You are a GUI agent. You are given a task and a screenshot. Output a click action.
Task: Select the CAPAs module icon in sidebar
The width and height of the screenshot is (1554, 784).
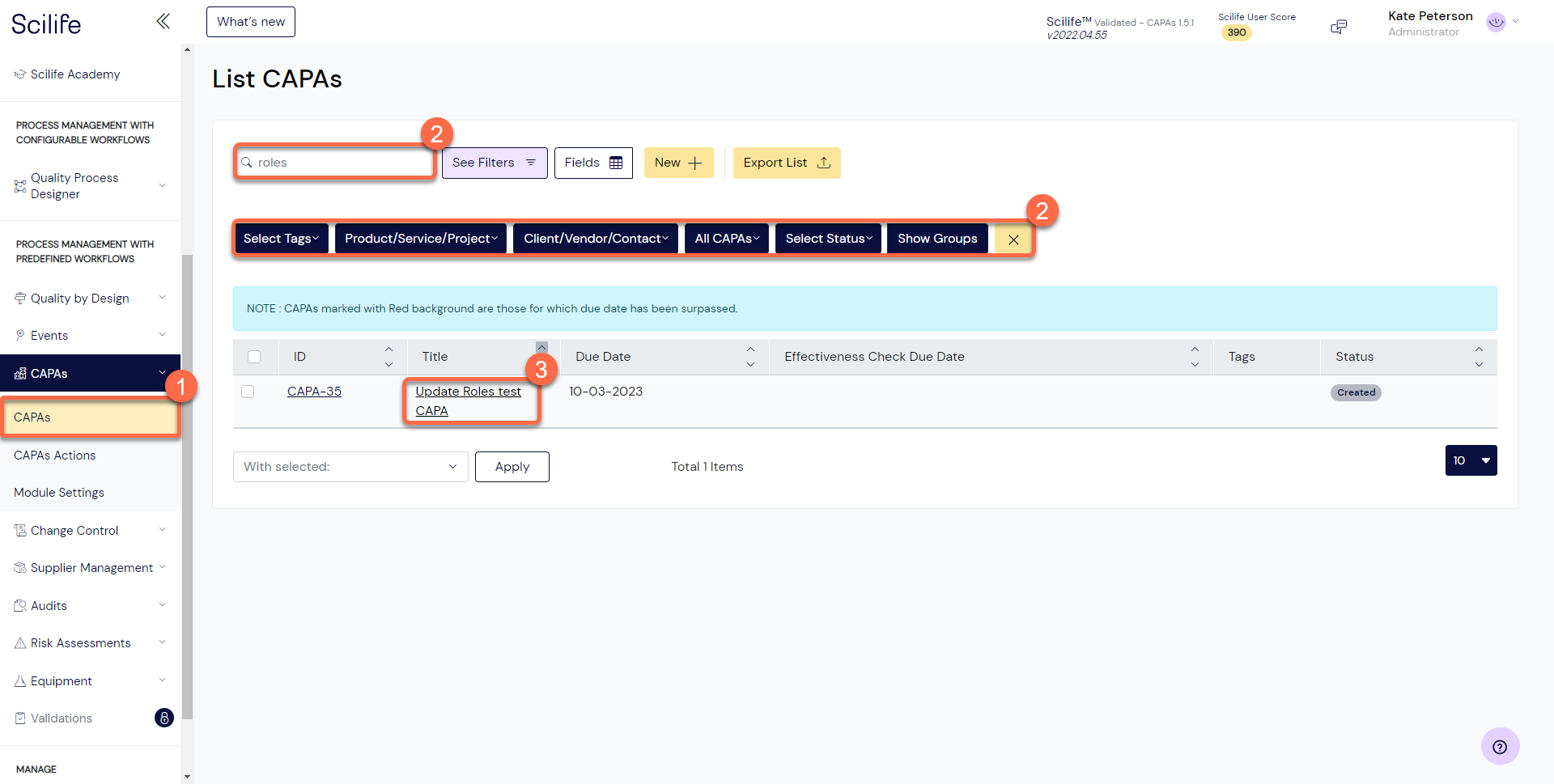click(20, 373)
